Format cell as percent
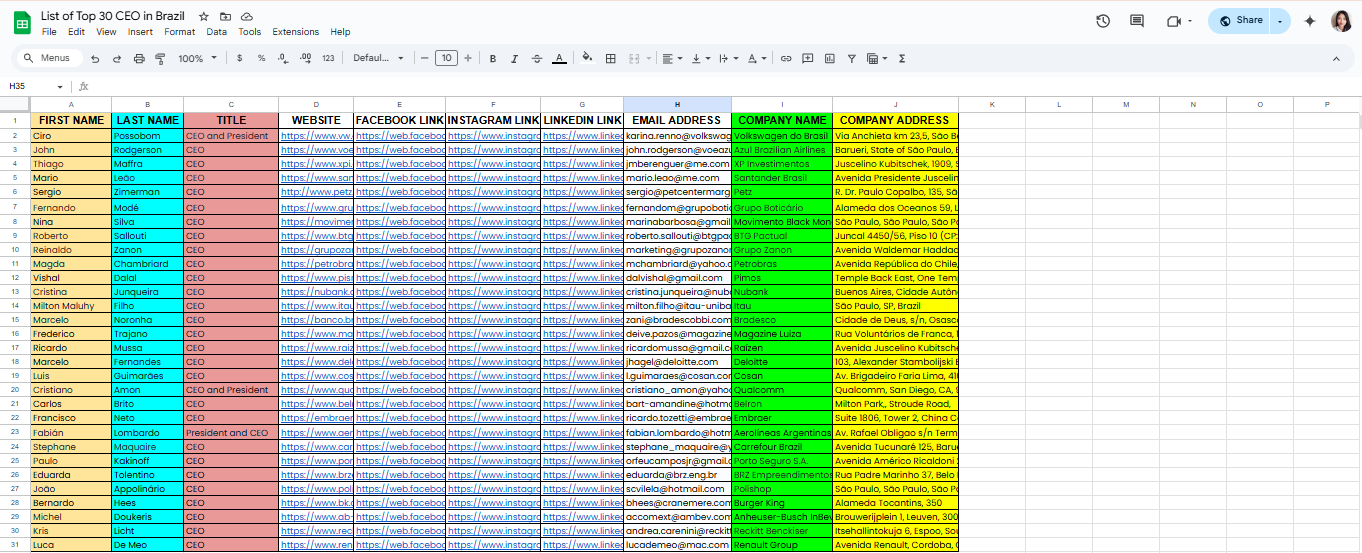The height and width of the screenshot is (553, 1362). [261, 59]
